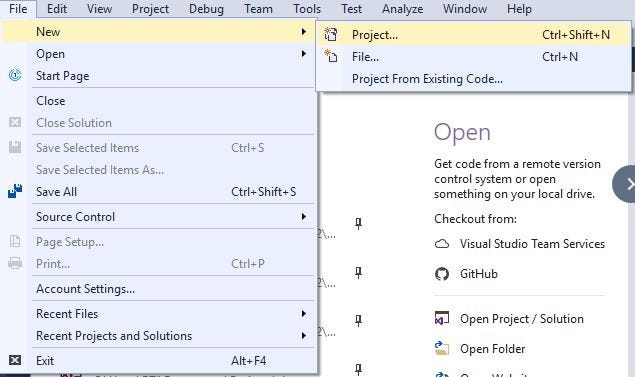Click the 'Checkout from:' label

pyautogui.click(x=475, y=219)
